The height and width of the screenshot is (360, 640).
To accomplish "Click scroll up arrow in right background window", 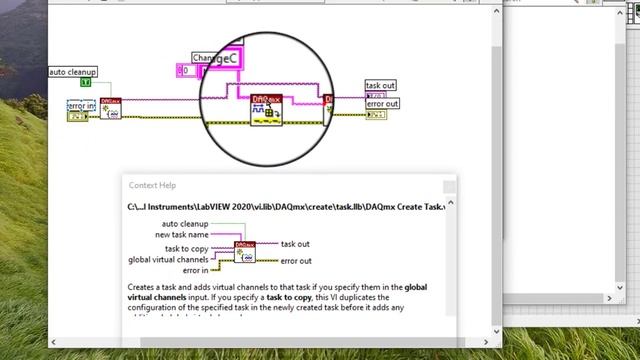I will 620,13.
